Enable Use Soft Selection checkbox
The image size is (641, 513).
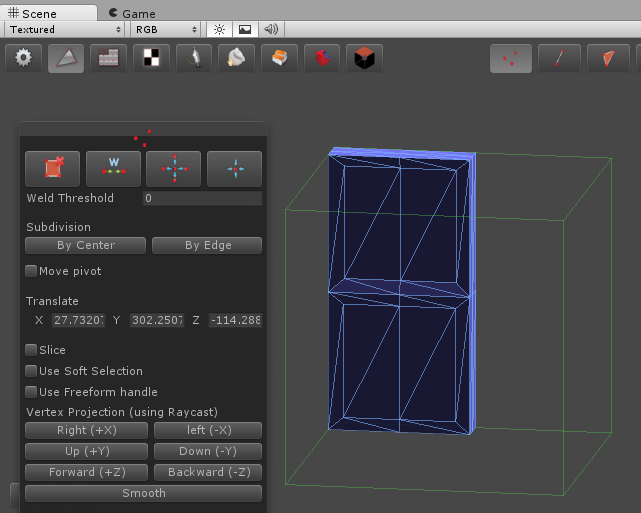tap(31, 371)
